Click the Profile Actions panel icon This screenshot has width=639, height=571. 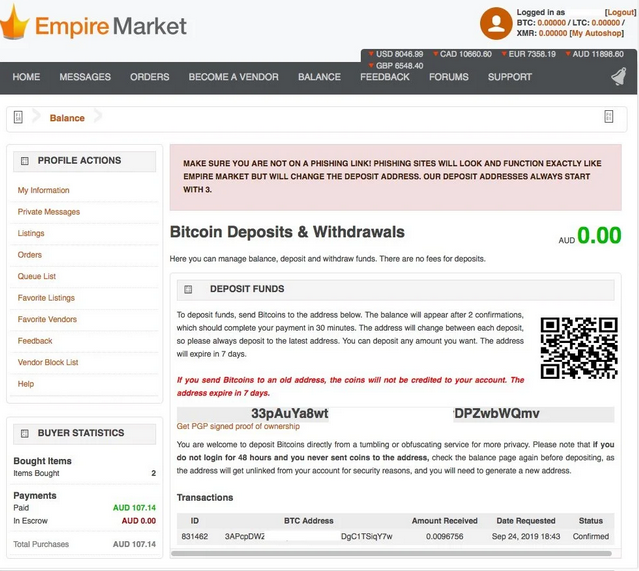coord(24,161)
